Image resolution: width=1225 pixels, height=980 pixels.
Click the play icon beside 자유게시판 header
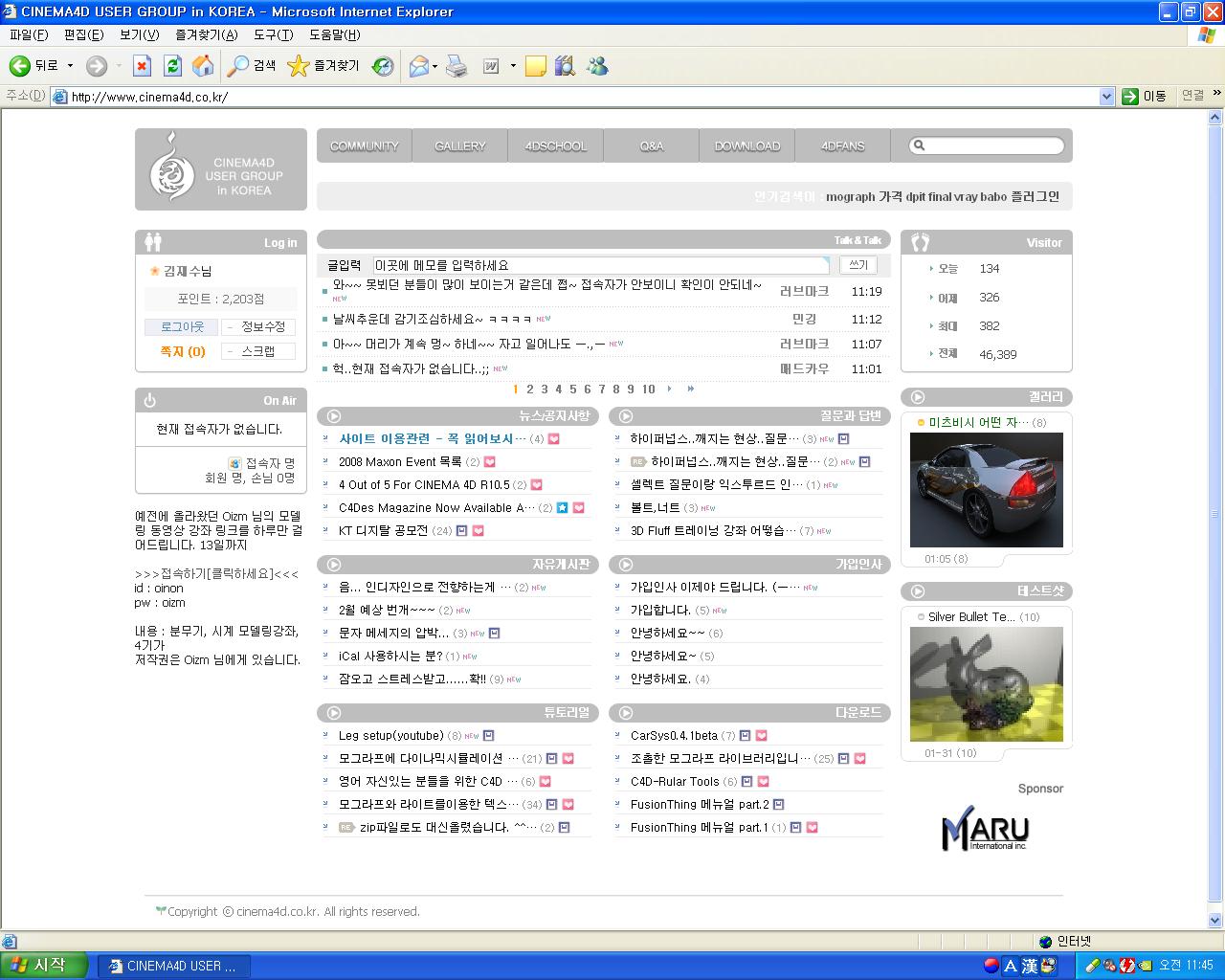[334, 565]
